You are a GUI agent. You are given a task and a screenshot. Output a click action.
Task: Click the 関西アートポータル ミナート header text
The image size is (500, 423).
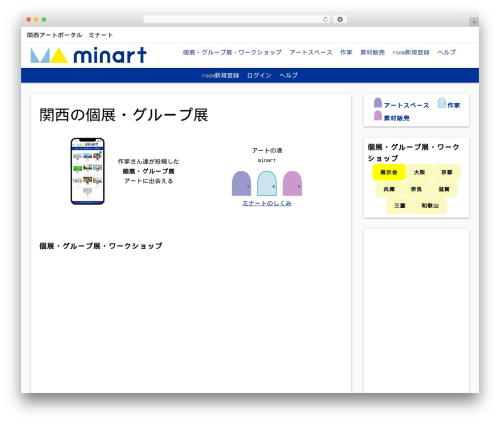click(70, 35)
